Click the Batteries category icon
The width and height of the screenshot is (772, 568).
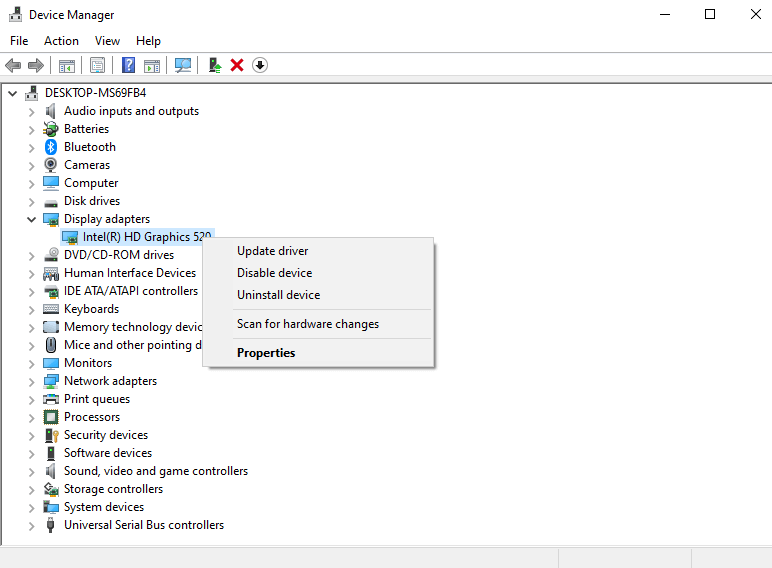51,129
